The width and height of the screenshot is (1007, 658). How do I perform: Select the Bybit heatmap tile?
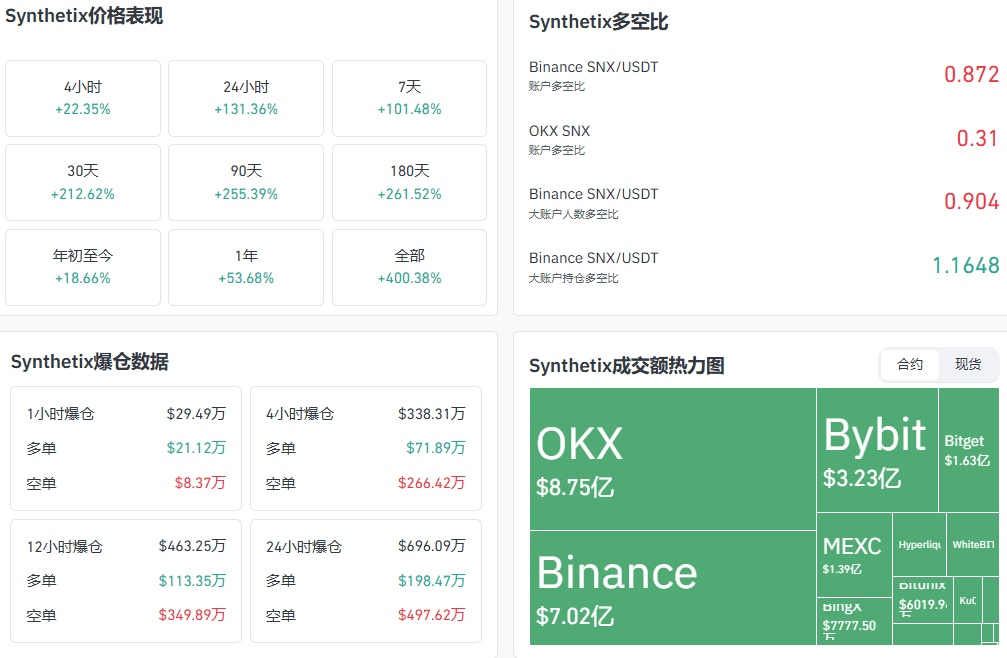(877, 450)
